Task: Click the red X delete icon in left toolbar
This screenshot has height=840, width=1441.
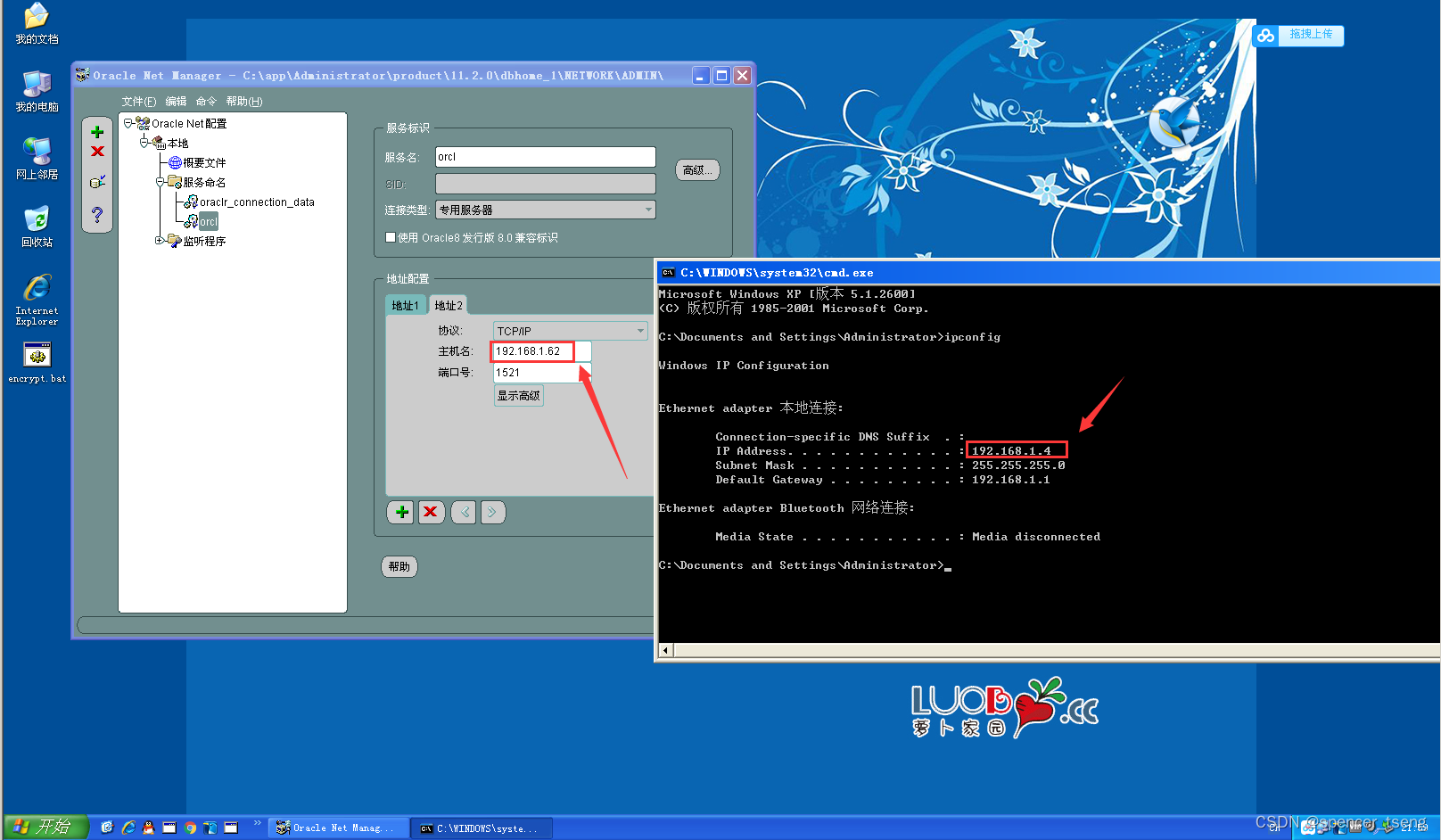Action: click(x=97, y=152)
